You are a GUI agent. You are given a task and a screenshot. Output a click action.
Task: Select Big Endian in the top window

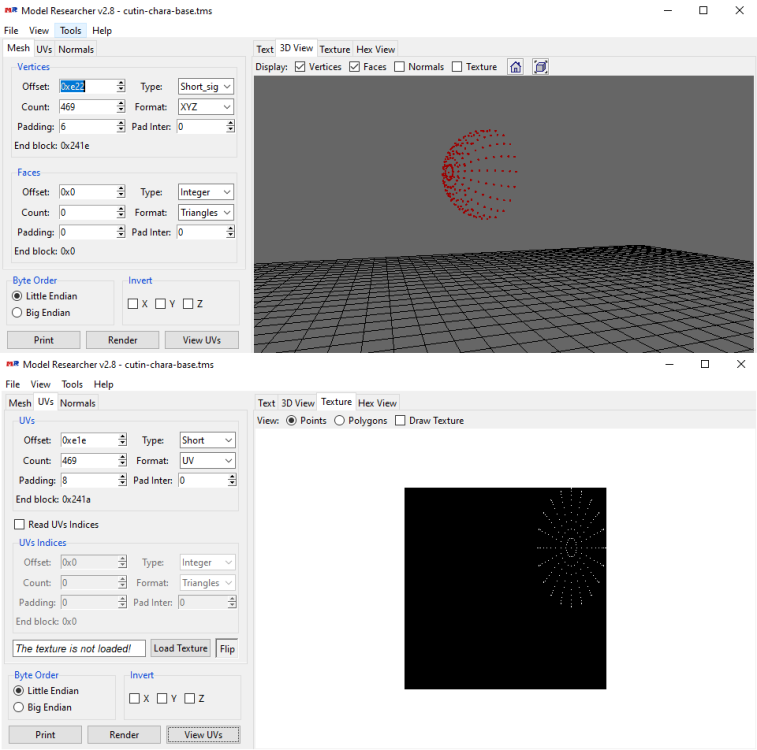[17, 313]
